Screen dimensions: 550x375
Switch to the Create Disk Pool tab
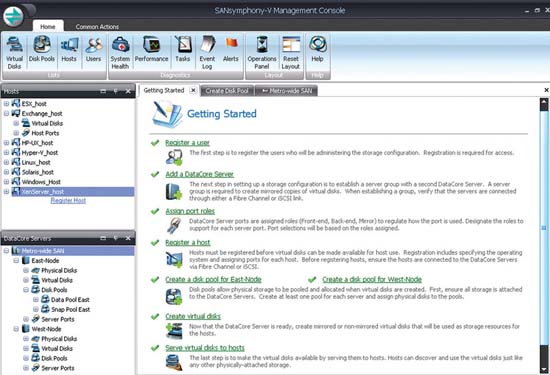[227, 91]
